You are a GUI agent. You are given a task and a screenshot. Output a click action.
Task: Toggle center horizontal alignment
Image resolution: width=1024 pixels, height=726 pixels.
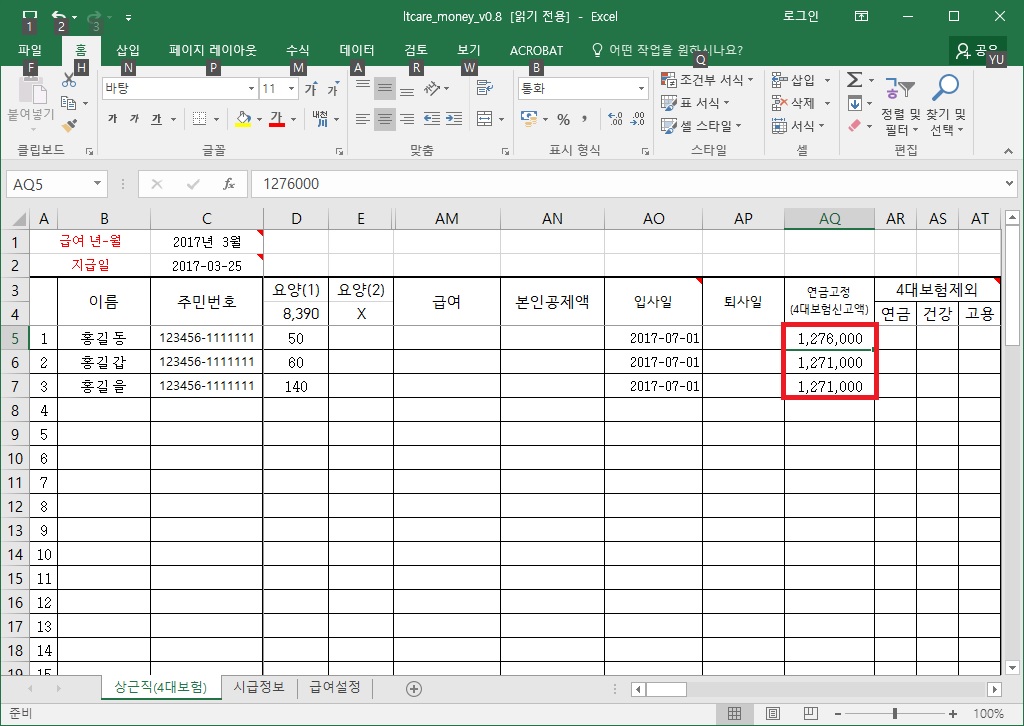tap(385, 119)
